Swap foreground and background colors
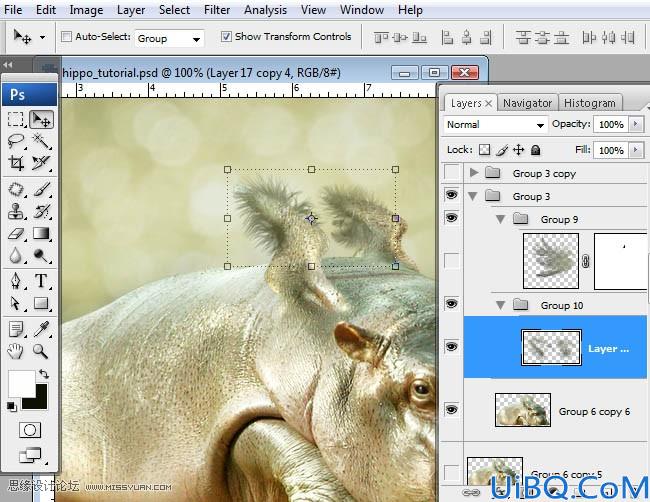 point(44,374)
